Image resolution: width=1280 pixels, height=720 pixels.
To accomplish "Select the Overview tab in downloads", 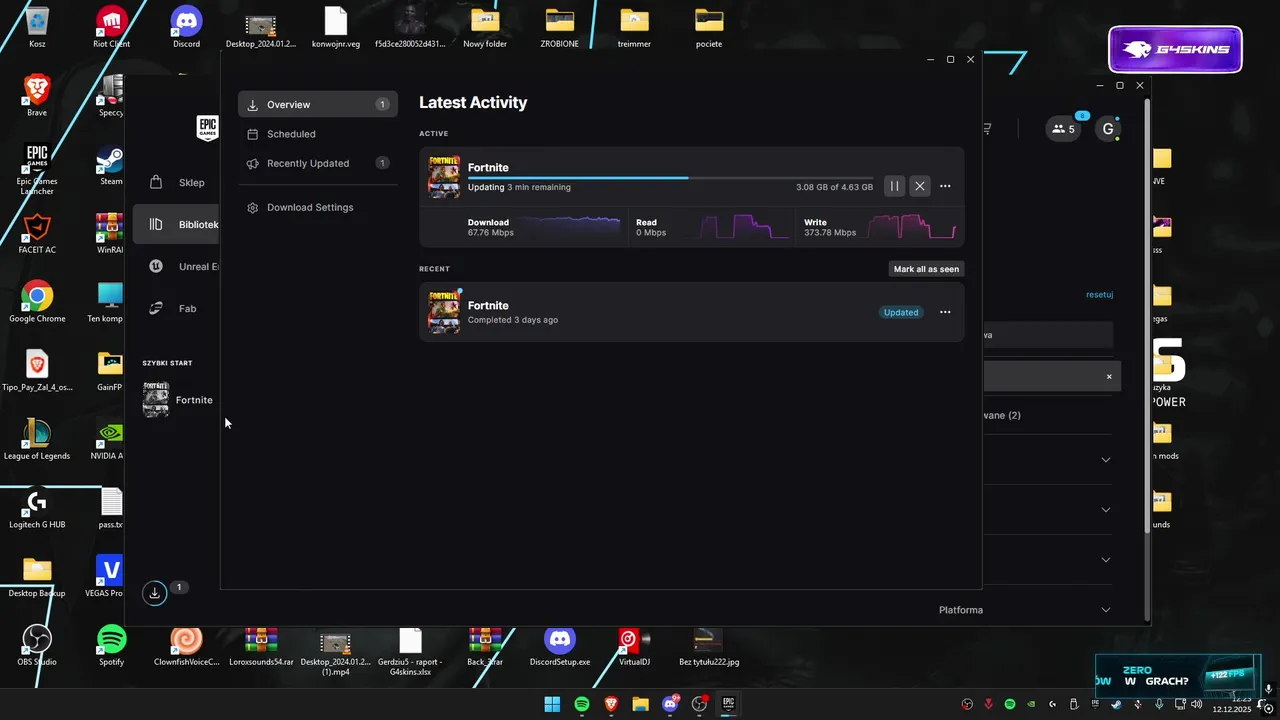I will tap(318, 104).
